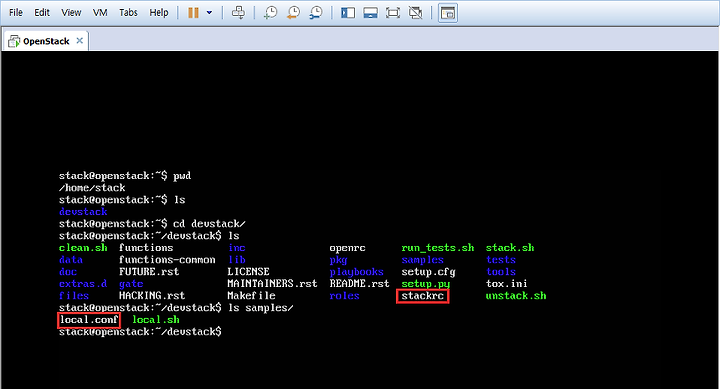Screen dimensions: 720x389
Task: Click the setup.py file name
Action: [426, 284]
